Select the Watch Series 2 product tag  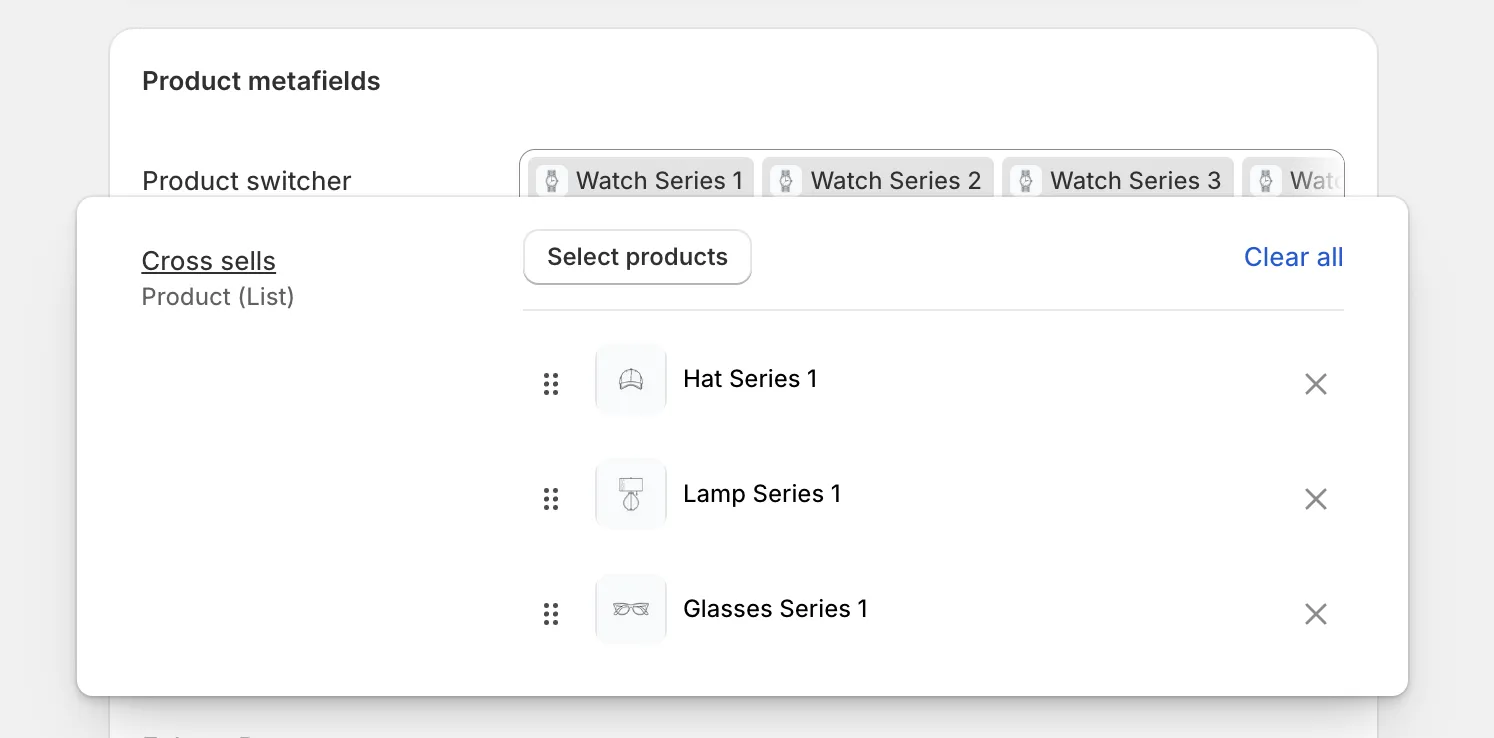877,180
